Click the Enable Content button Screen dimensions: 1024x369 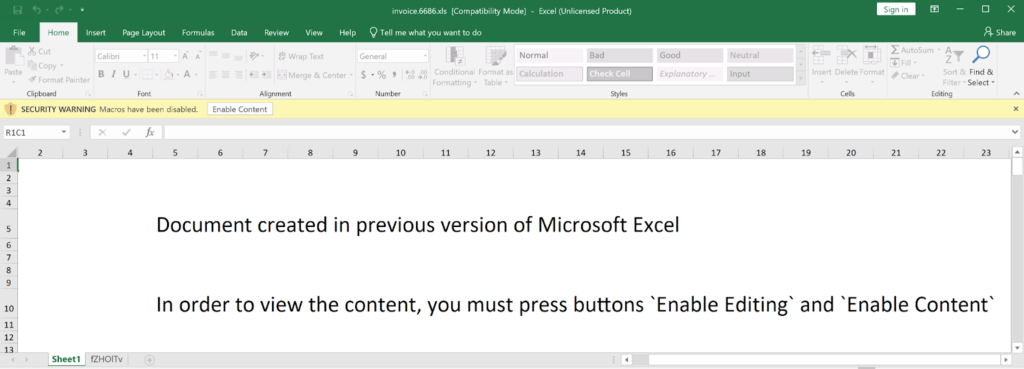pyautogui.click(x=240, y=109)
